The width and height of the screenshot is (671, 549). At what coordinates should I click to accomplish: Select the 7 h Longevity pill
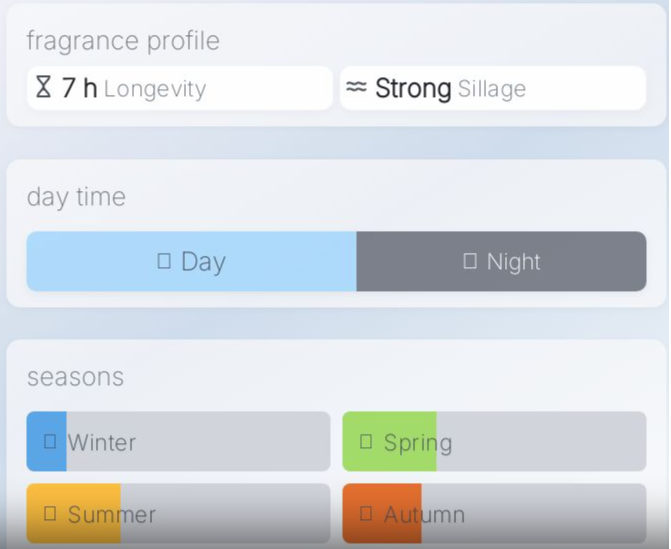click(180, 88)
